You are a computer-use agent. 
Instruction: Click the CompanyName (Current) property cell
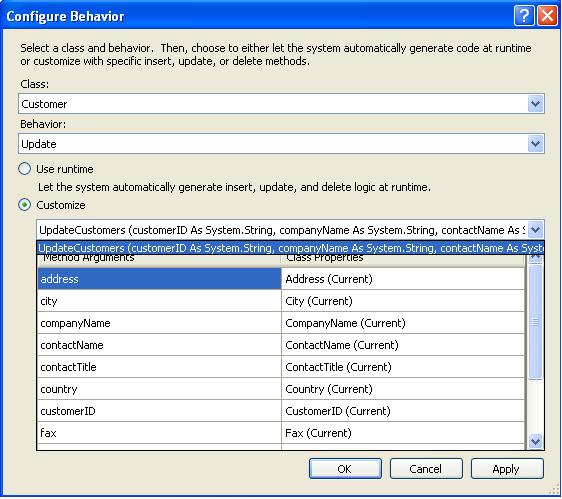(403, 323)
